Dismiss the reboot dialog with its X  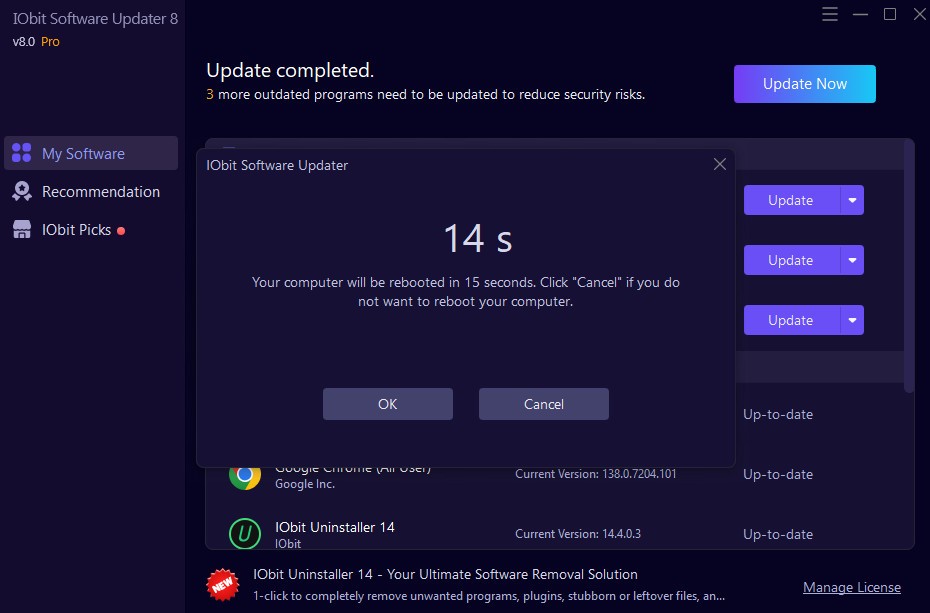(x=719, y=164)
